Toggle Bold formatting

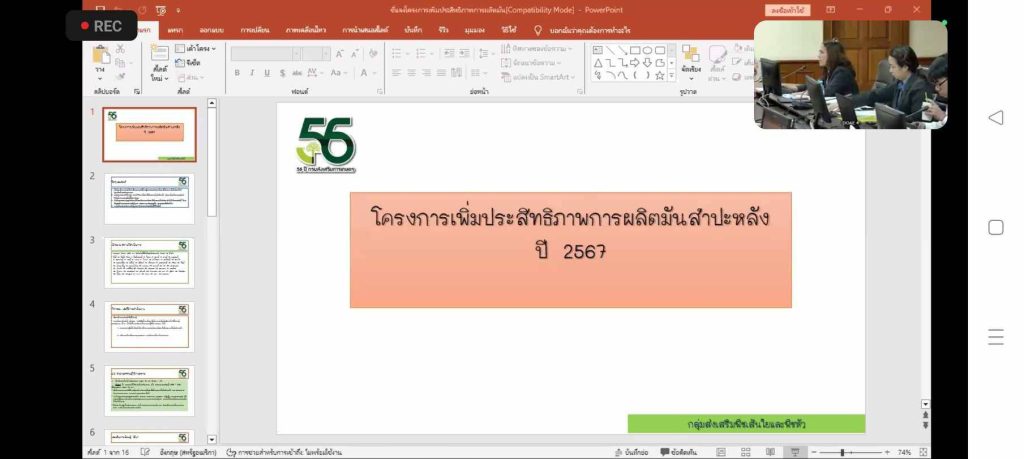click(237, 73)
